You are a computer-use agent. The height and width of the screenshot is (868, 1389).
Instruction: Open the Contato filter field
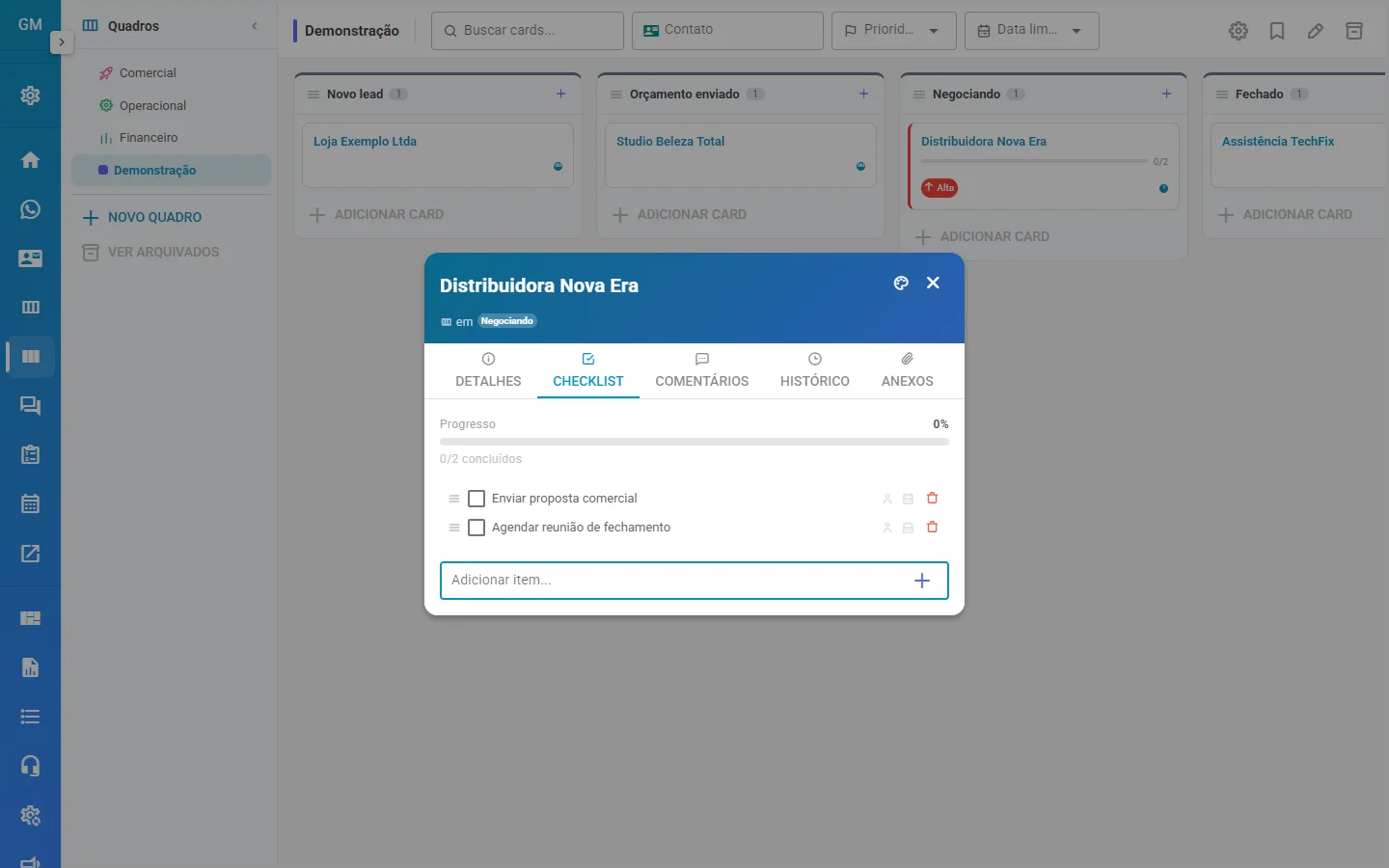pyautogui.click(x=727, y=31)
